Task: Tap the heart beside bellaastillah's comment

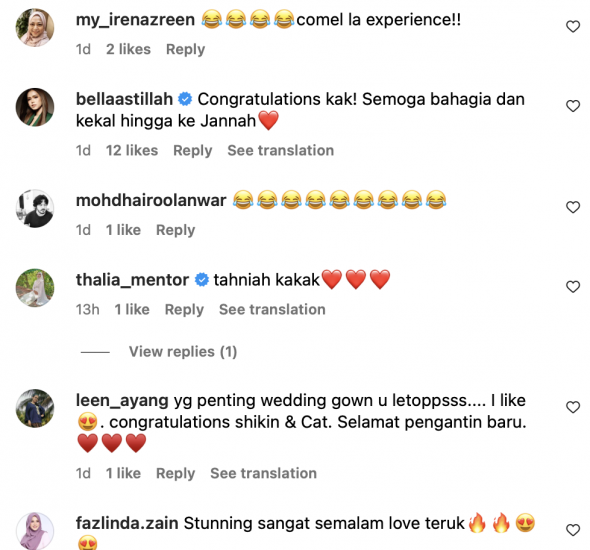Action: [x=573, y=106]
